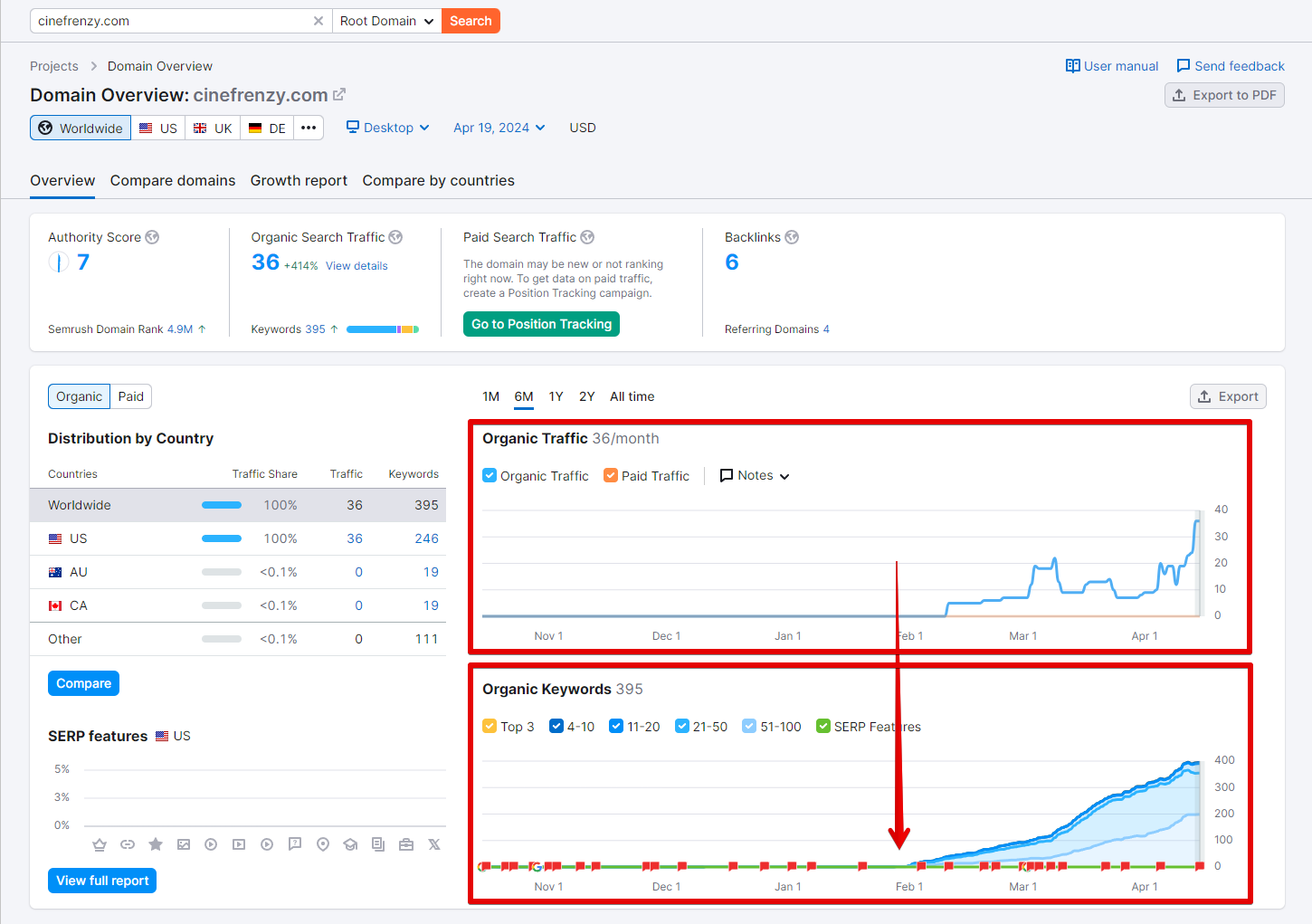Open the Desktop device dropdown
1312x924 pixels.
click(388, 128)
